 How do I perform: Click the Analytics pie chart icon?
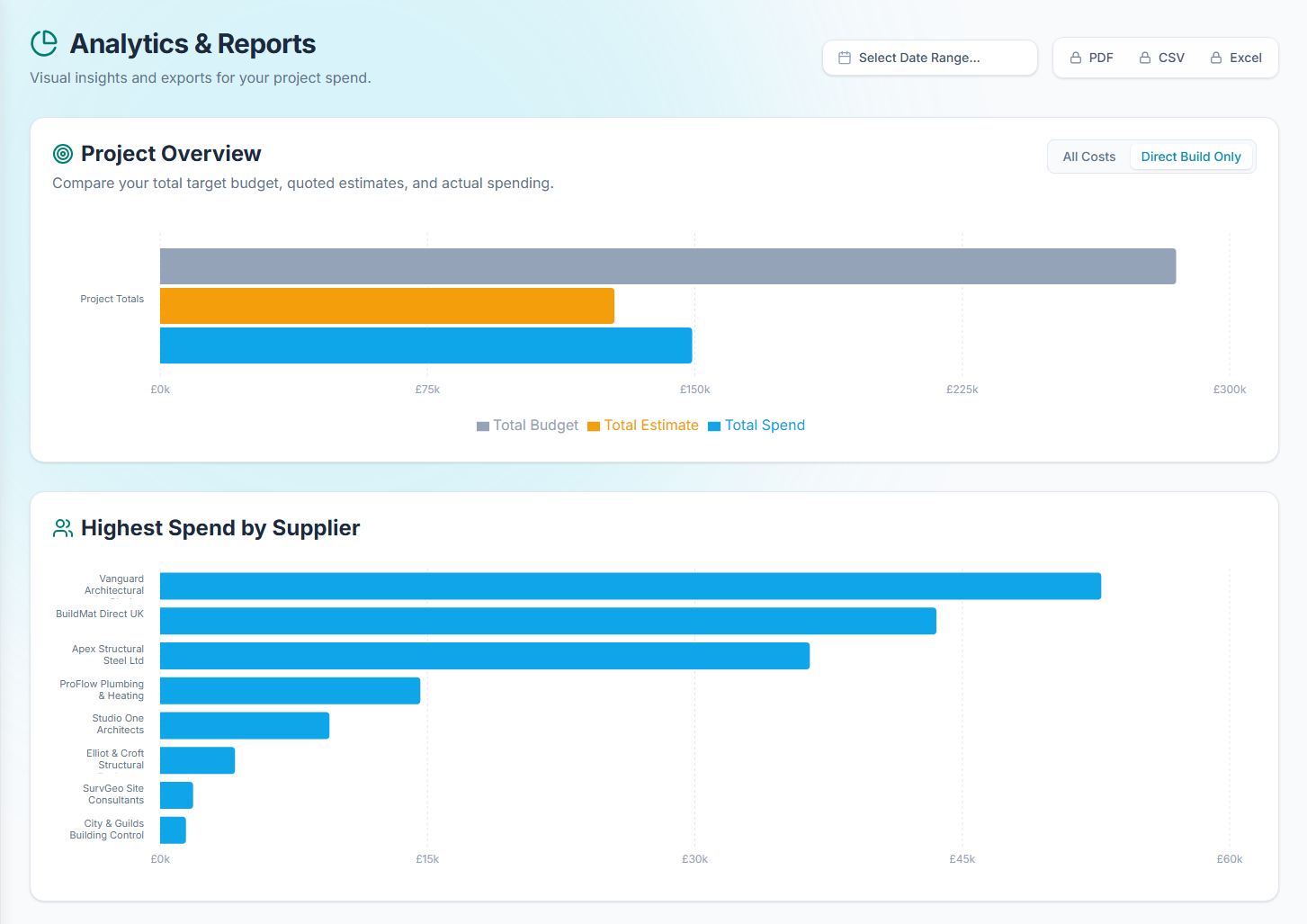point(44,43)
